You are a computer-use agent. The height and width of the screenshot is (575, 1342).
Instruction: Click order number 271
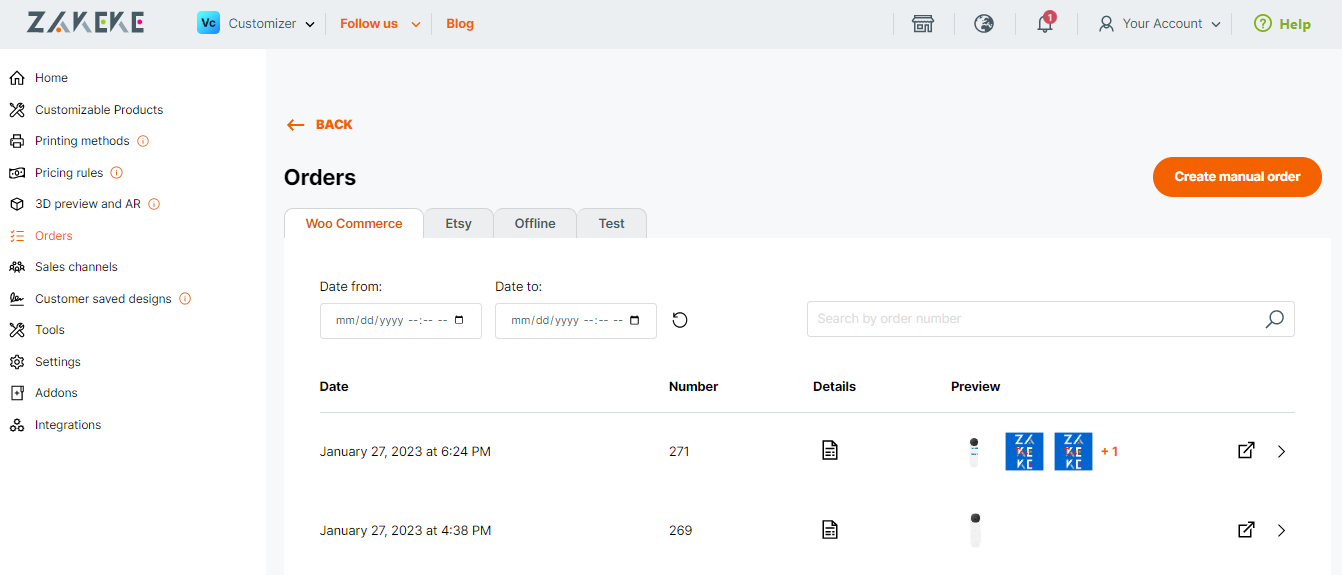tap(679, 452)
